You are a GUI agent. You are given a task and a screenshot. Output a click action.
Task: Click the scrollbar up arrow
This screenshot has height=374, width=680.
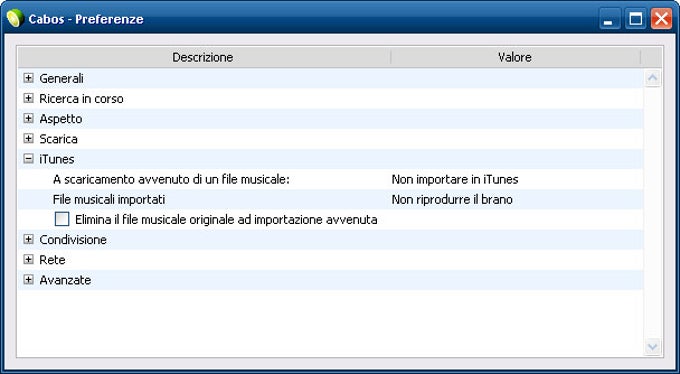(x=653, y=79)
